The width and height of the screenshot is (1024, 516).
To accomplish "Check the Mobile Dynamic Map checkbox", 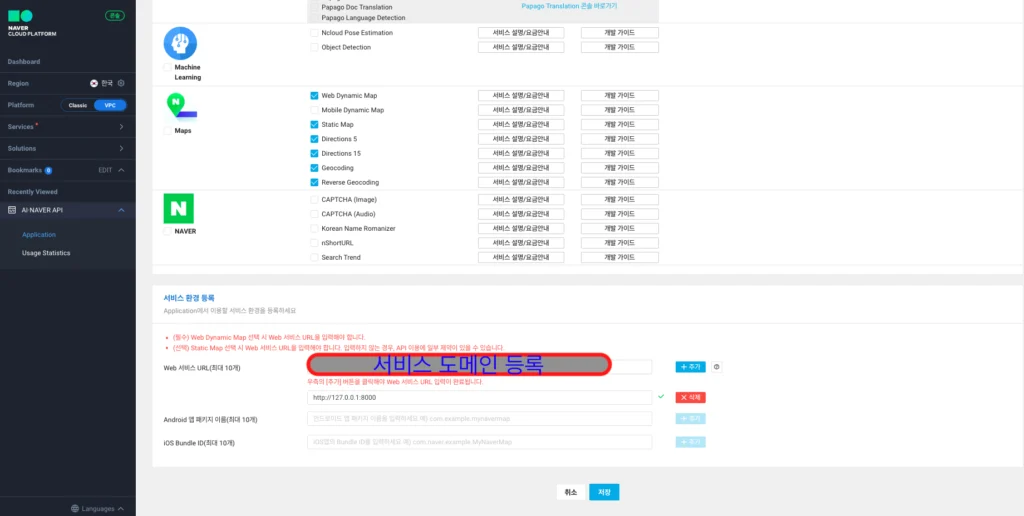I will pos(314,110).
